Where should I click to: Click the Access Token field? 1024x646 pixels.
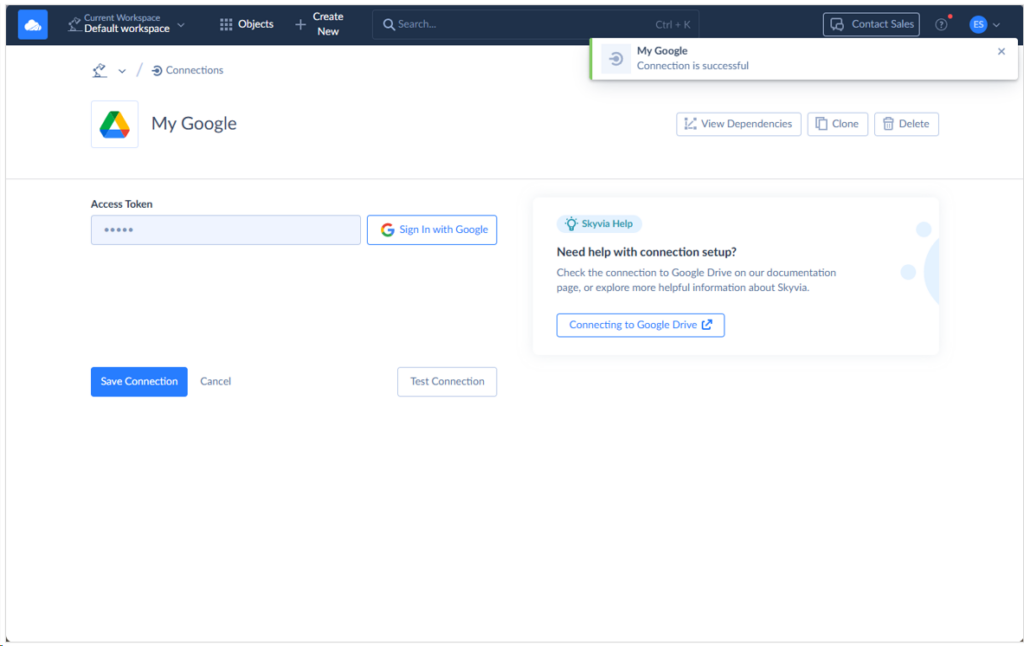tap(225, 230)
